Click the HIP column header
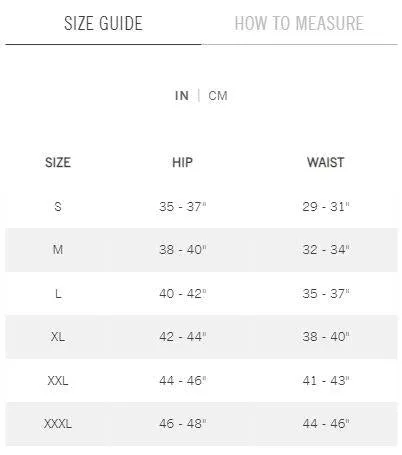Screen dimensions: 402x455 point(182,163)
